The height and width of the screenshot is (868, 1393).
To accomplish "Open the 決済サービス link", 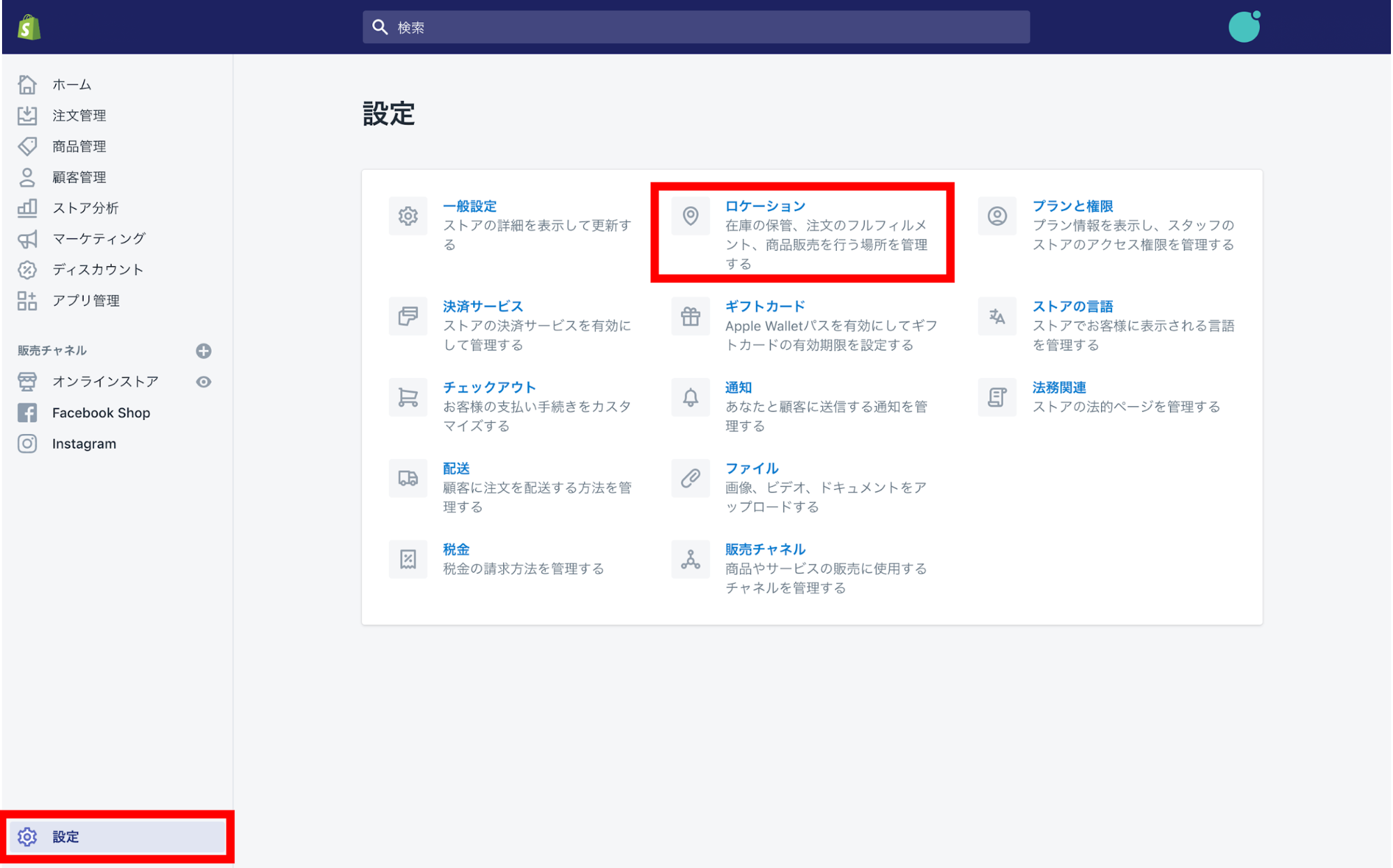I will pyautogui.click(x=483, y=307).
